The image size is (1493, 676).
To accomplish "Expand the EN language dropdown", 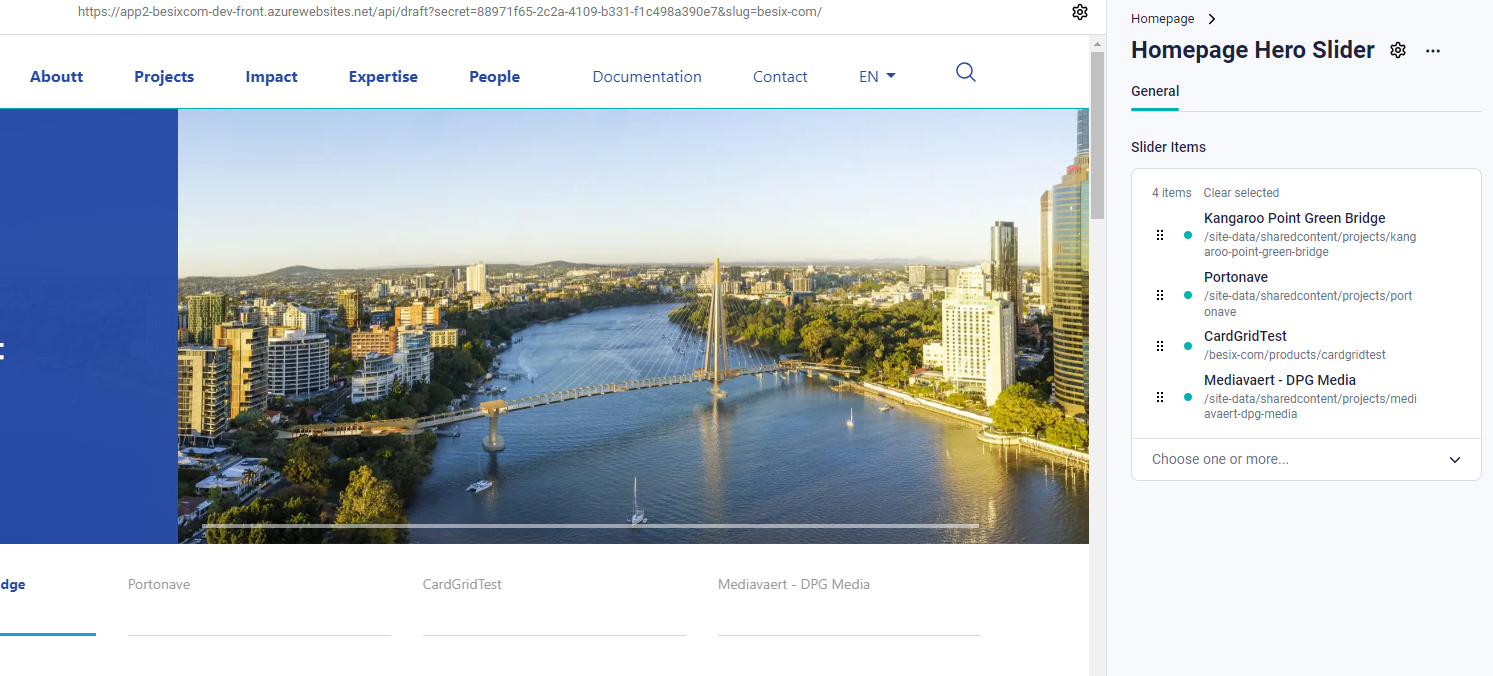I will click(x=877, y=77).
